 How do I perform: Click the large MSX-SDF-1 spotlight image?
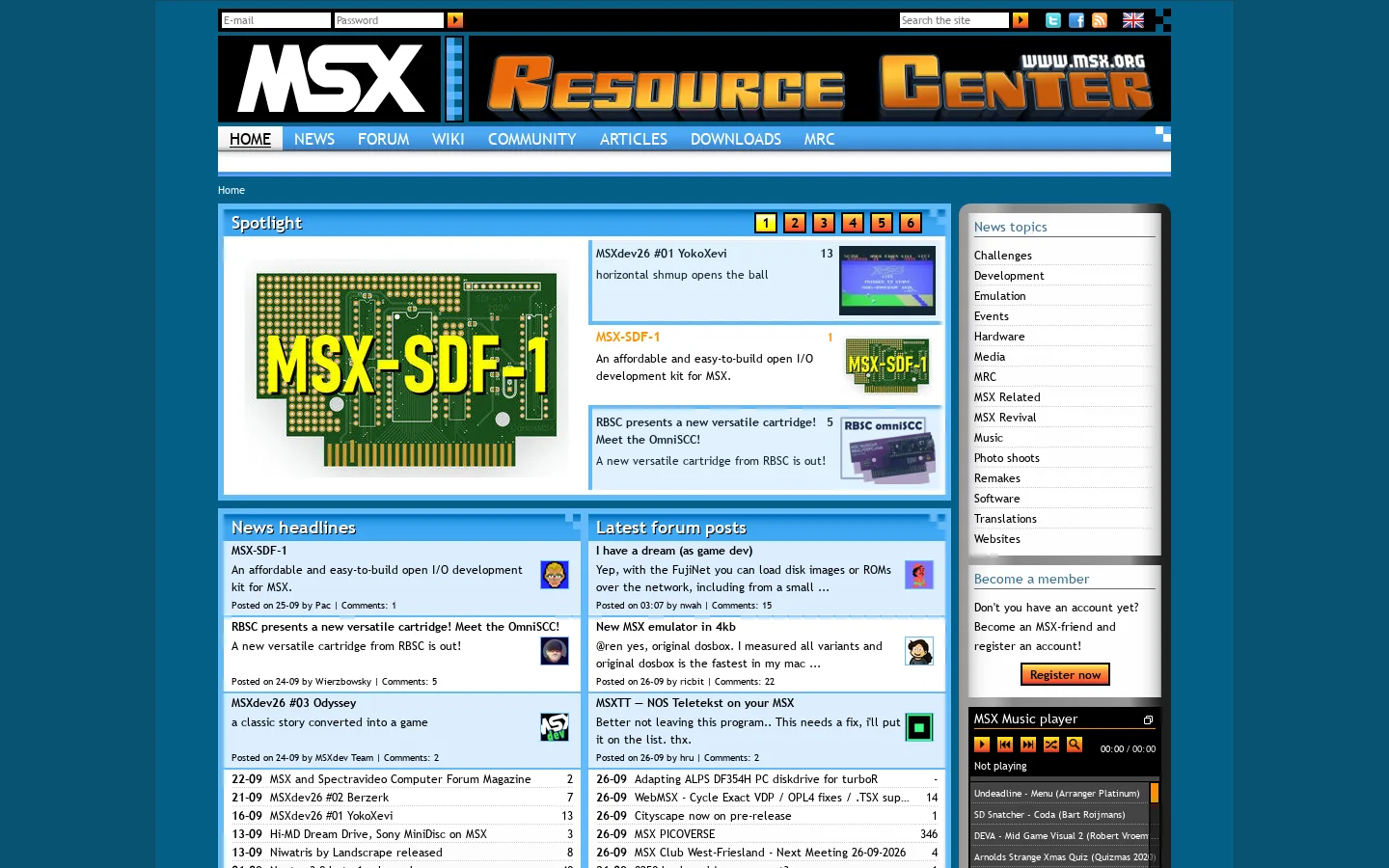point(406,366)
